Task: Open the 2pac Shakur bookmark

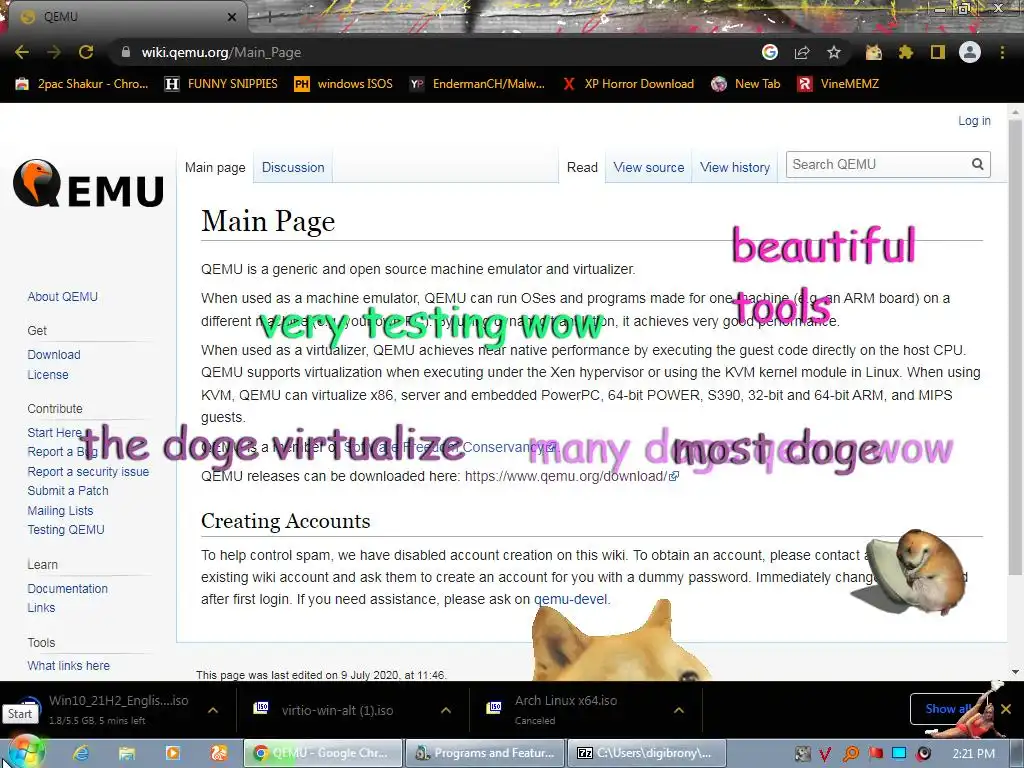Action: (82, 84)
